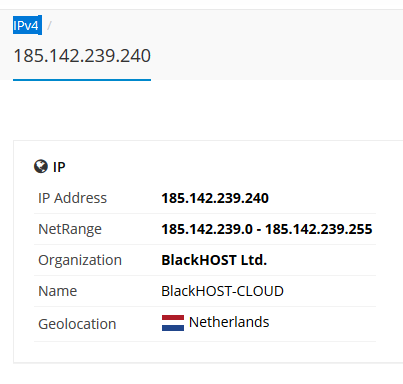Open the NetRange 185.142.239.0 - 185.142.239.255 value
The width and height of the screenshot is (403, 384).
267,229
